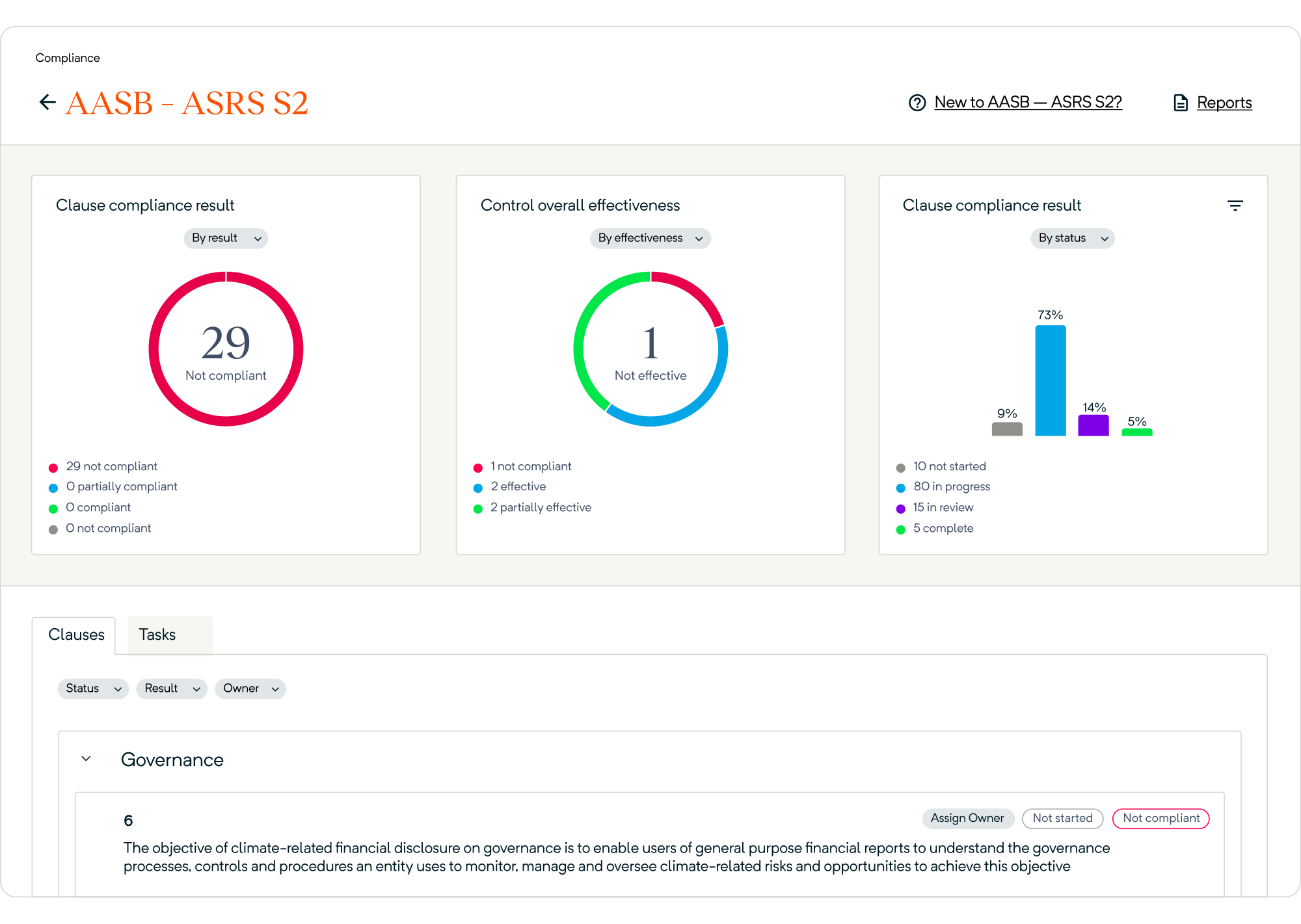Click the gray not started bar
This screenshot has height=924, width=1301.
1007,429
